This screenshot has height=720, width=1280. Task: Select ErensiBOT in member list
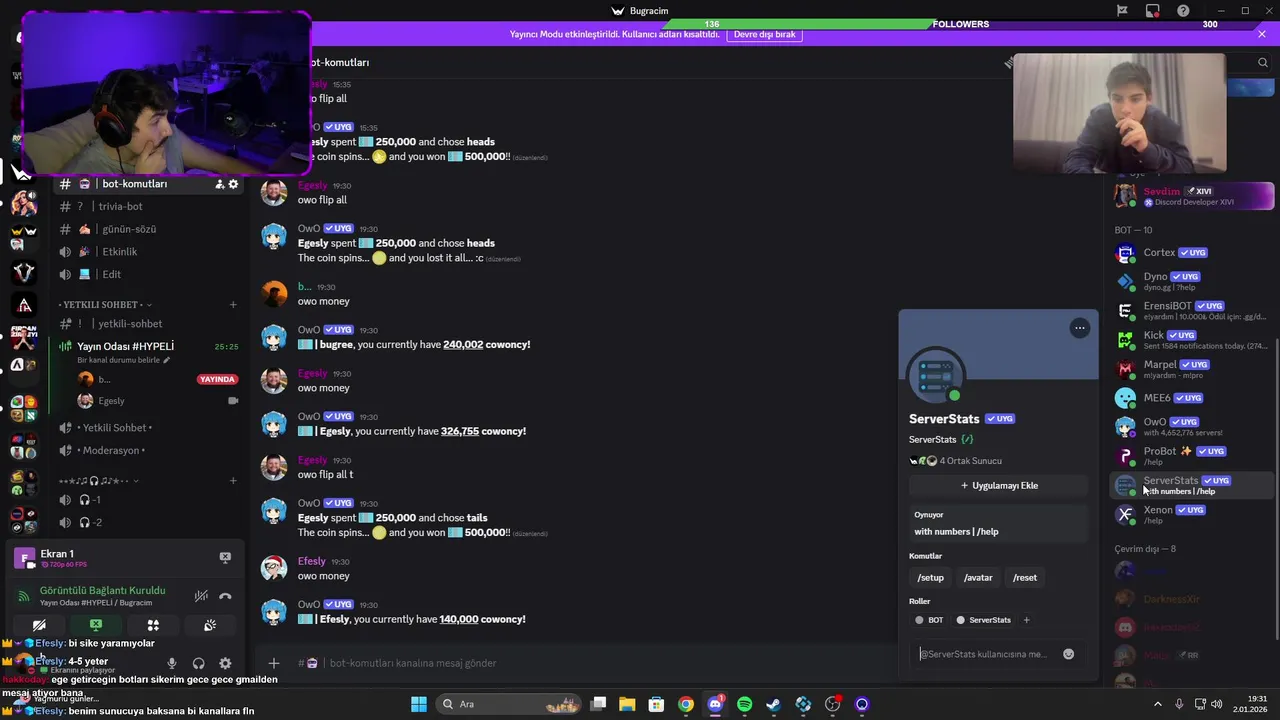tap(1190, 311)
